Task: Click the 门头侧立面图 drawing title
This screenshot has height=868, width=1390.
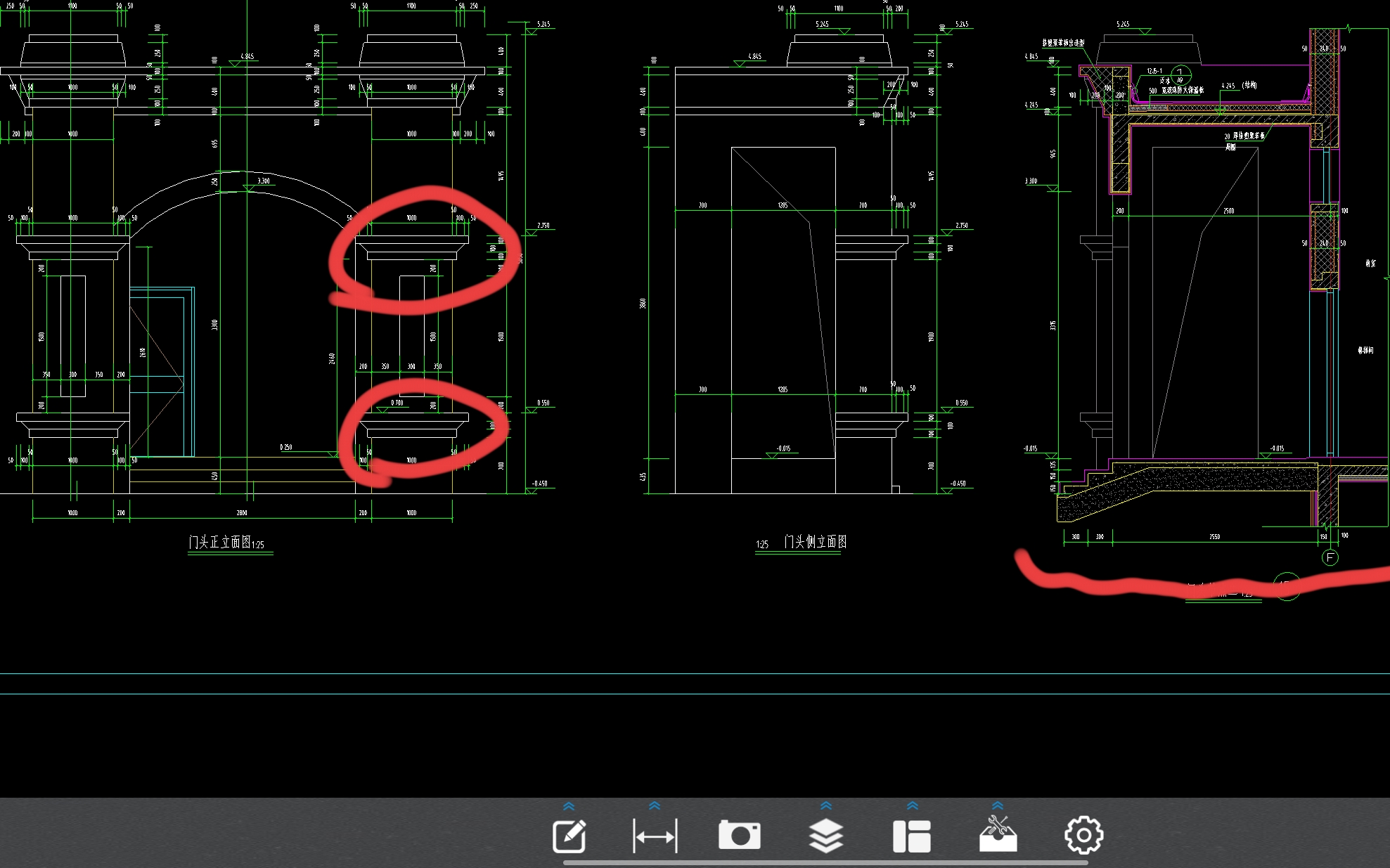Action: 815,542
